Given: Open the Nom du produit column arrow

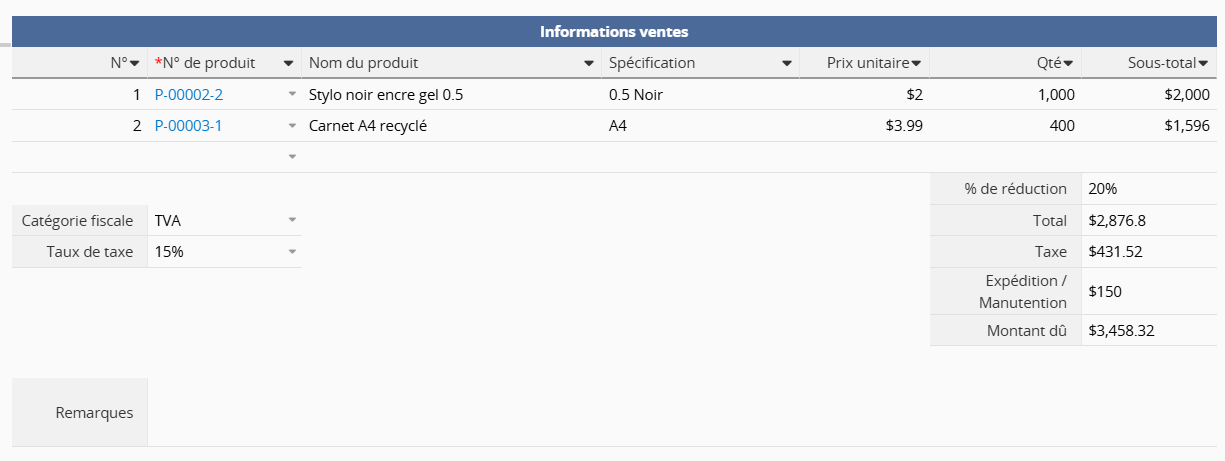Looking at the screenshot, I should tap(589, 64).
